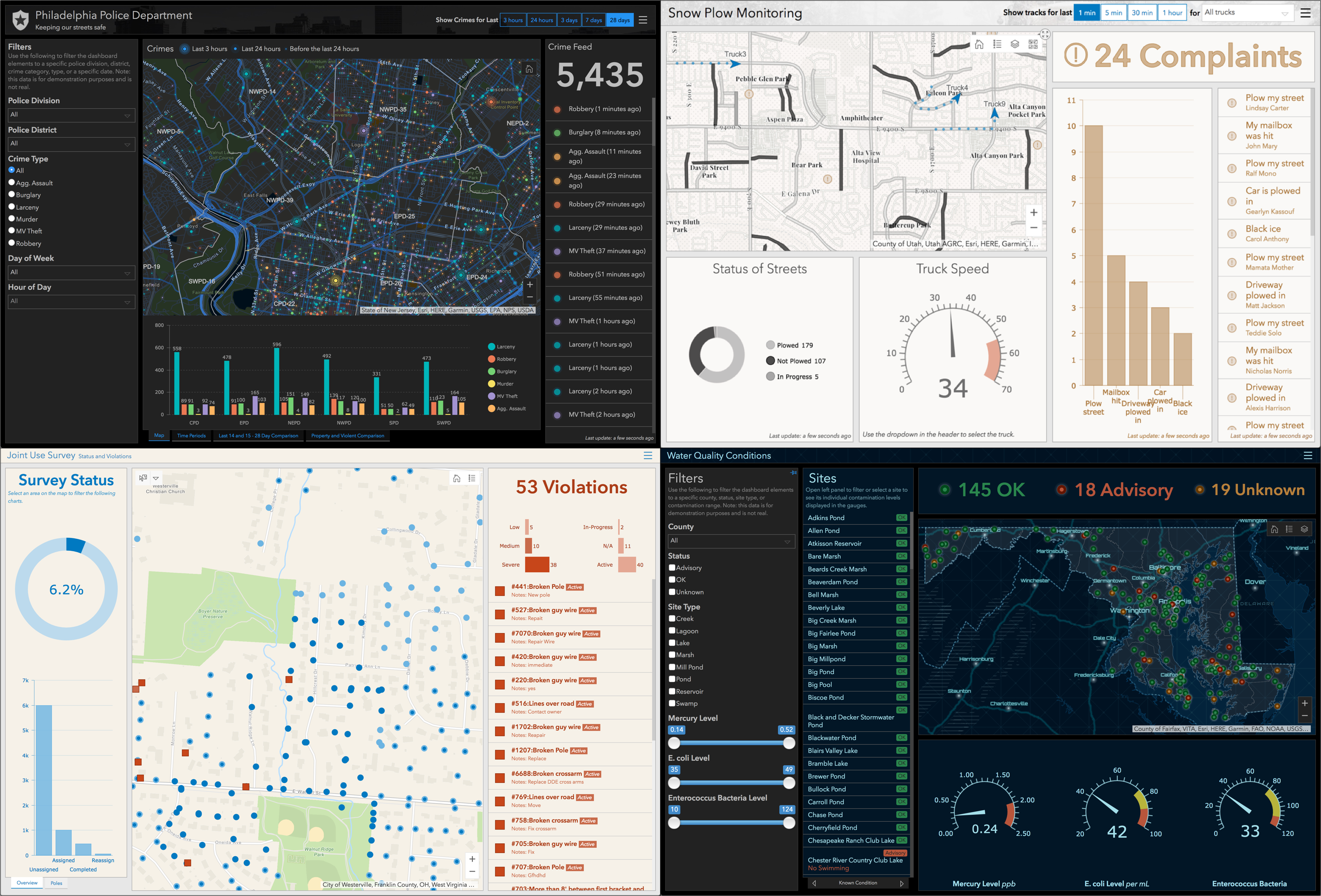
Task: Open the Day of Week dropdown
Action: pos(71,272)
